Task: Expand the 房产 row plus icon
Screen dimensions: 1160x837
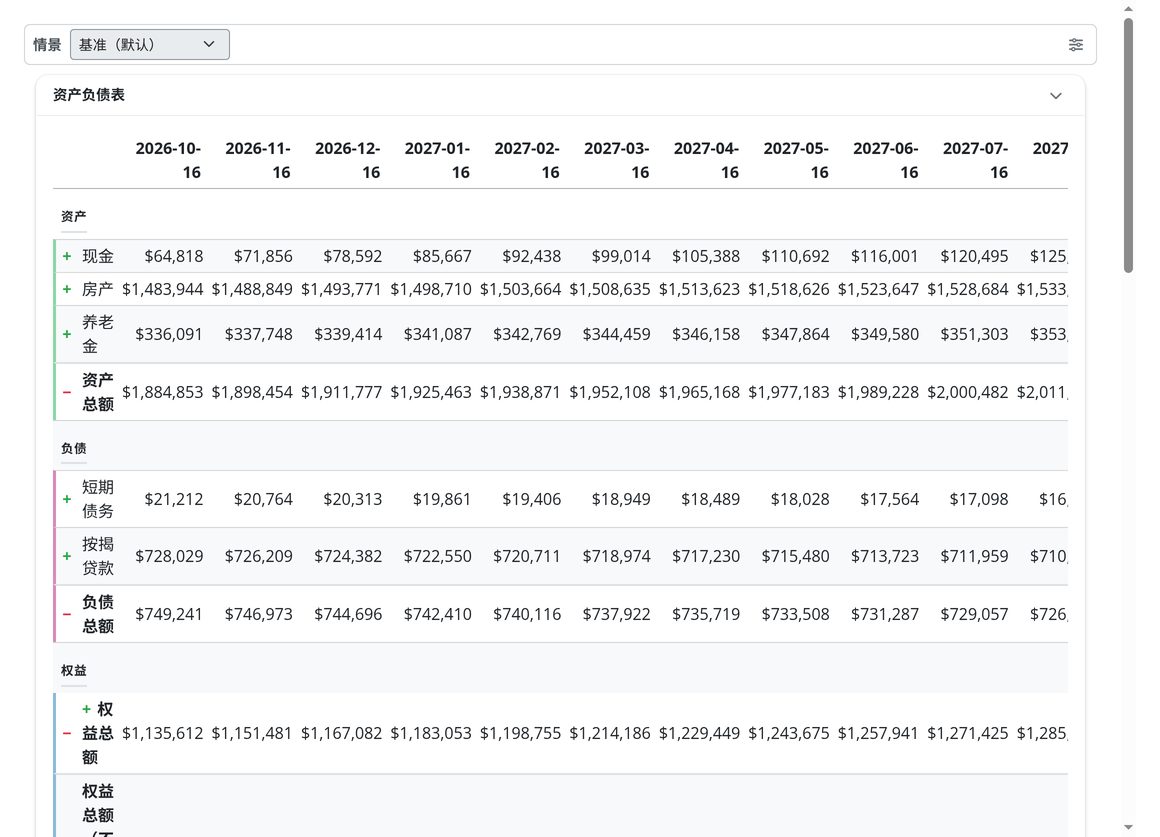Action: coord(67,289)
